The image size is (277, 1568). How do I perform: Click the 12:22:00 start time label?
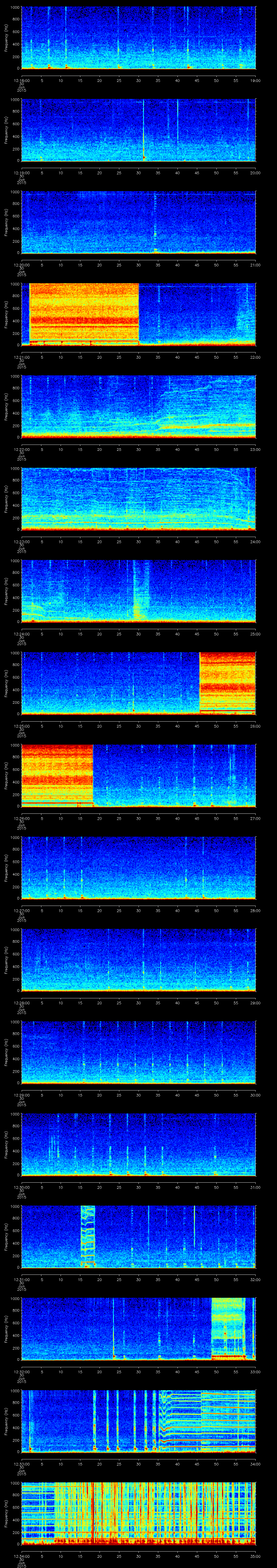click(21, 449)
